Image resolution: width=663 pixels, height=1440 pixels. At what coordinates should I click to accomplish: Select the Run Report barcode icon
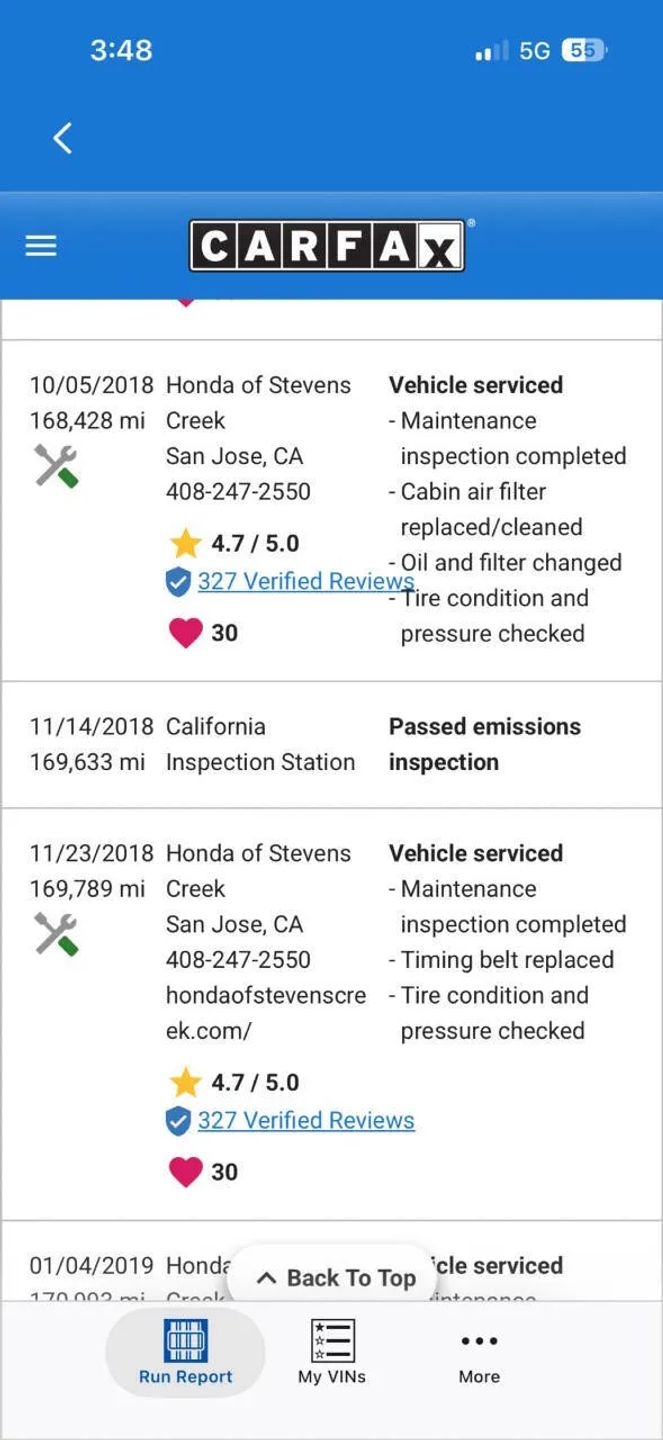[x=184, y=1341]
